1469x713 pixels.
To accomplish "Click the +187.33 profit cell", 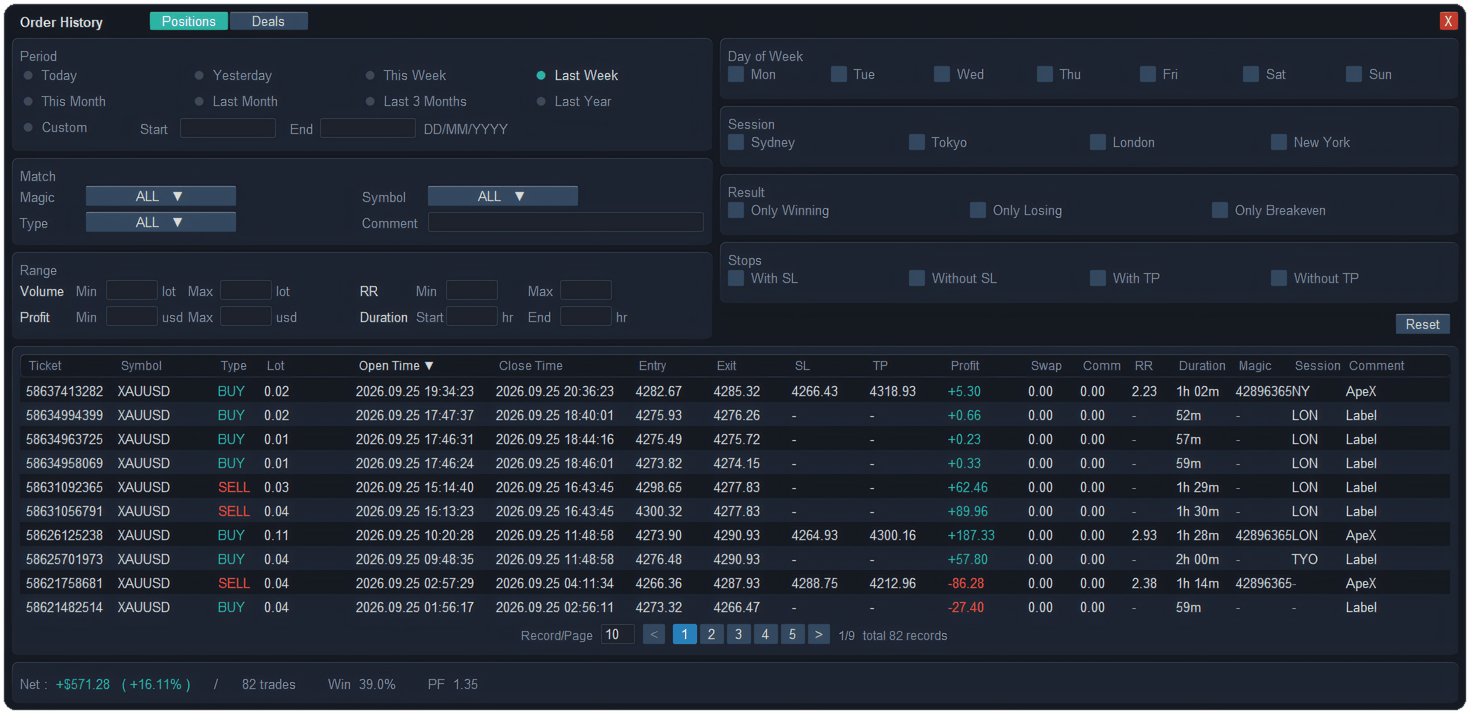I will pyautogui.click(x=971, y=535).
